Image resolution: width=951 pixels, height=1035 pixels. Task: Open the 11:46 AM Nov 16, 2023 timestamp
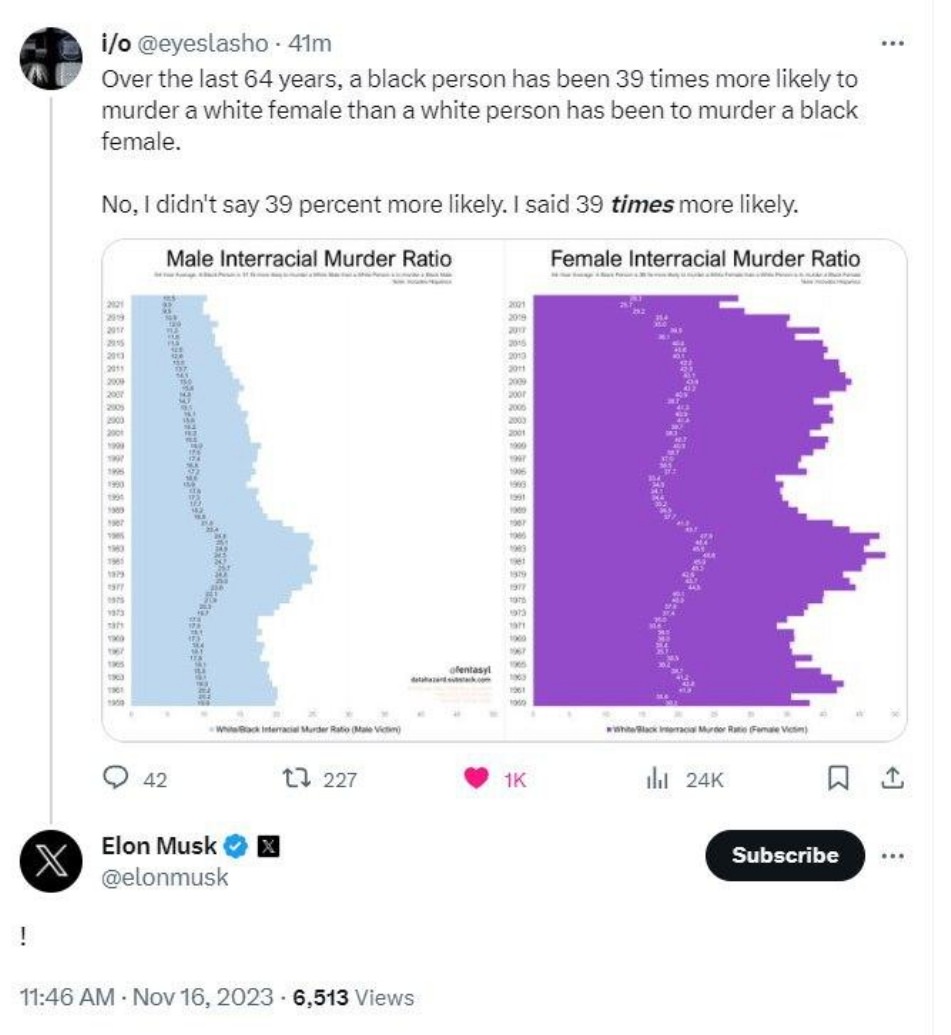(x=147, y=997)
